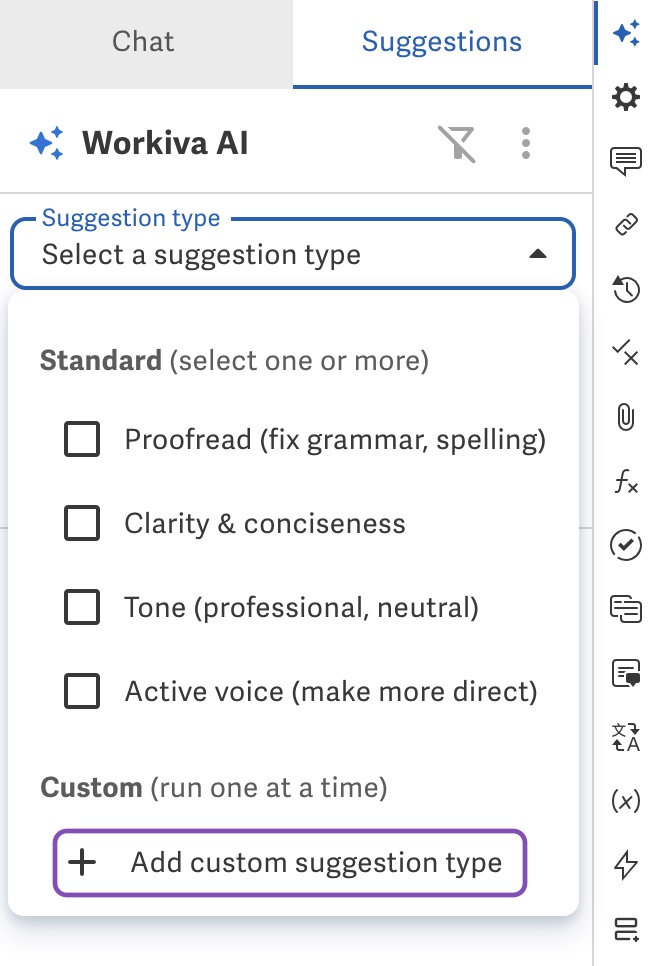Check the Proofread (fix grammar, spelling) box
Image resolution: width=654 pixels, height=966 pixels.
pos(82,439)
